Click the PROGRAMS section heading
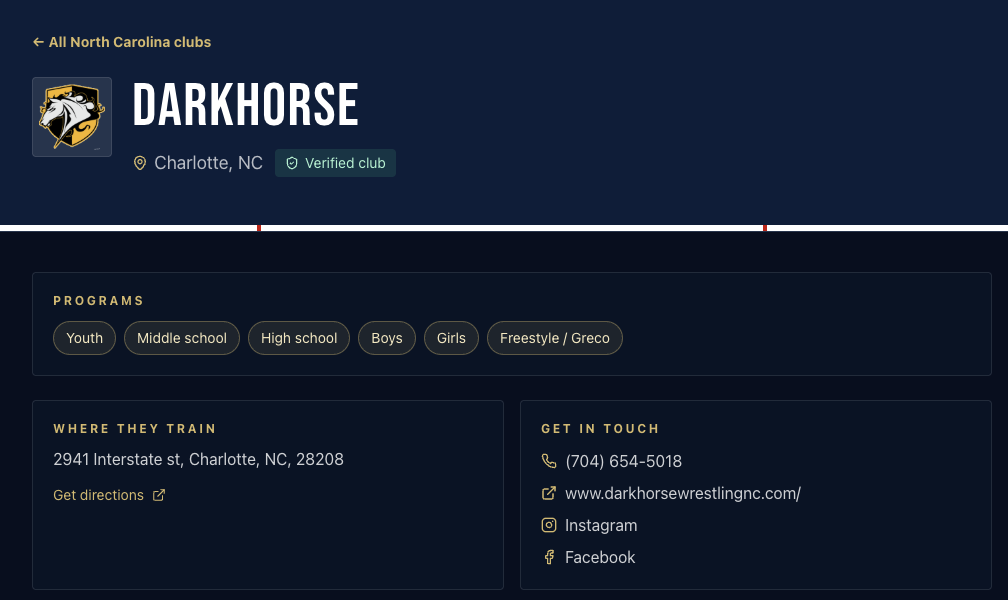The width and height of the screenshot is (1008, 600). [x=98, y=301]
